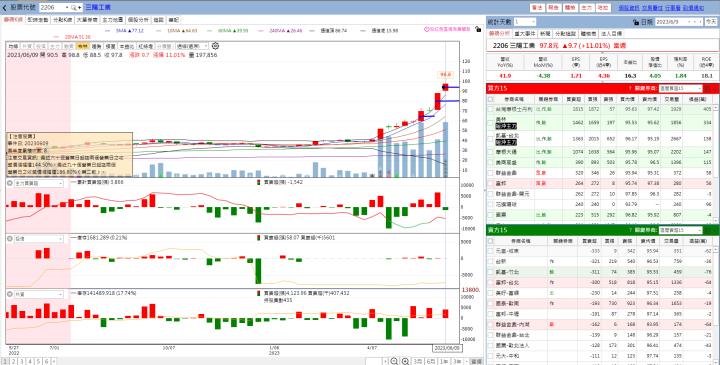This screenshot has width=720, height=365.
Task: Open chart settings gear icon
Action: [215, 46]
